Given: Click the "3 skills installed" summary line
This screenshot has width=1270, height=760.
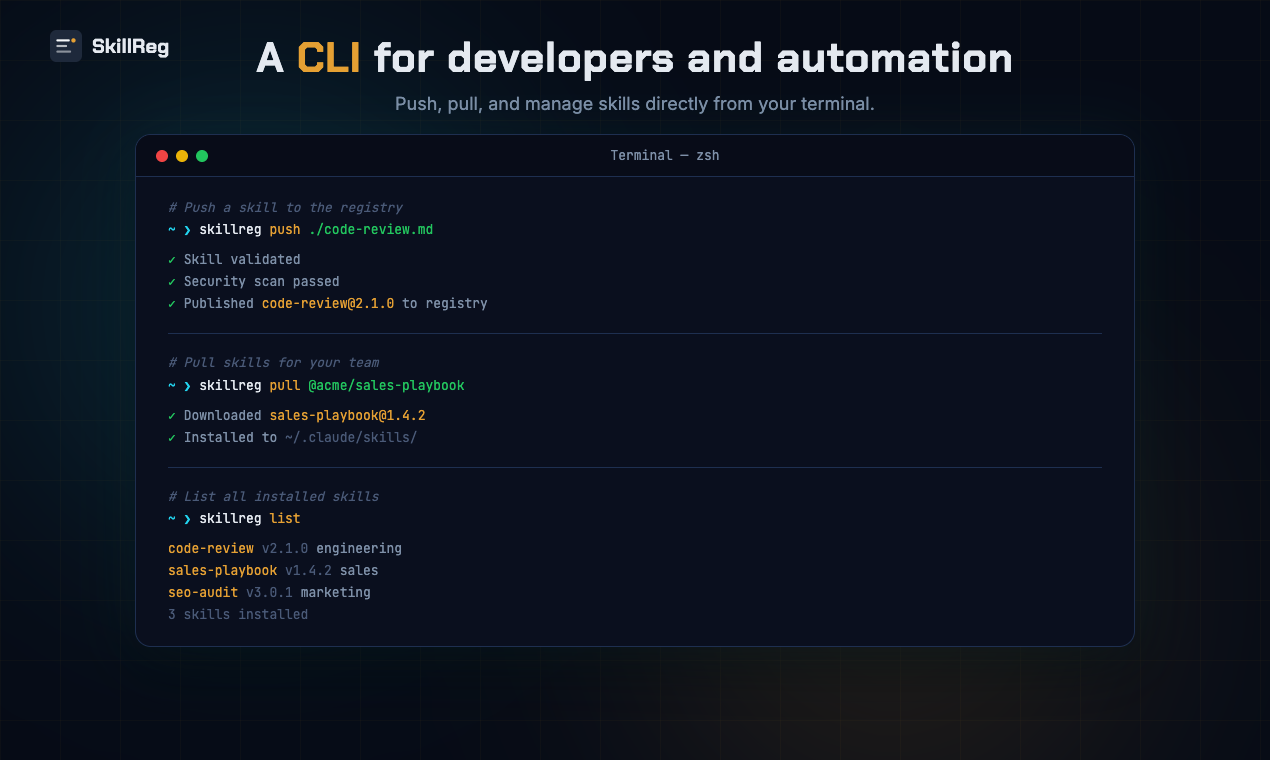Looking at the screenshot, I should point(238,615).
